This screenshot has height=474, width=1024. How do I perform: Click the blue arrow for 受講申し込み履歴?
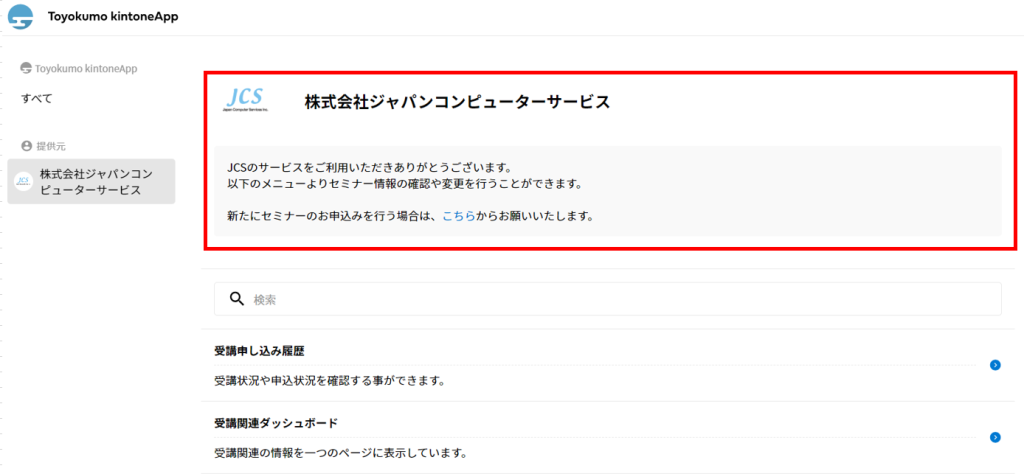point(995,365)
